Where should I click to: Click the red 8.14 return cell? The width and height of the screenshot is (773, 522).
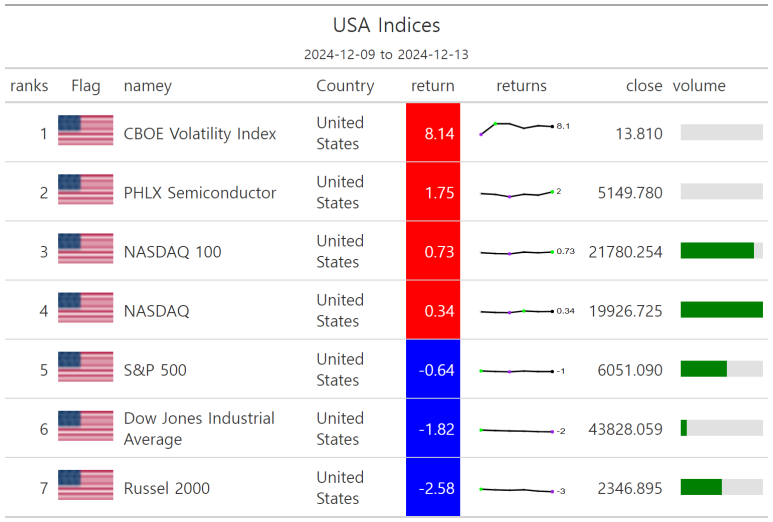pyautogui.click(x=433, y=132)
